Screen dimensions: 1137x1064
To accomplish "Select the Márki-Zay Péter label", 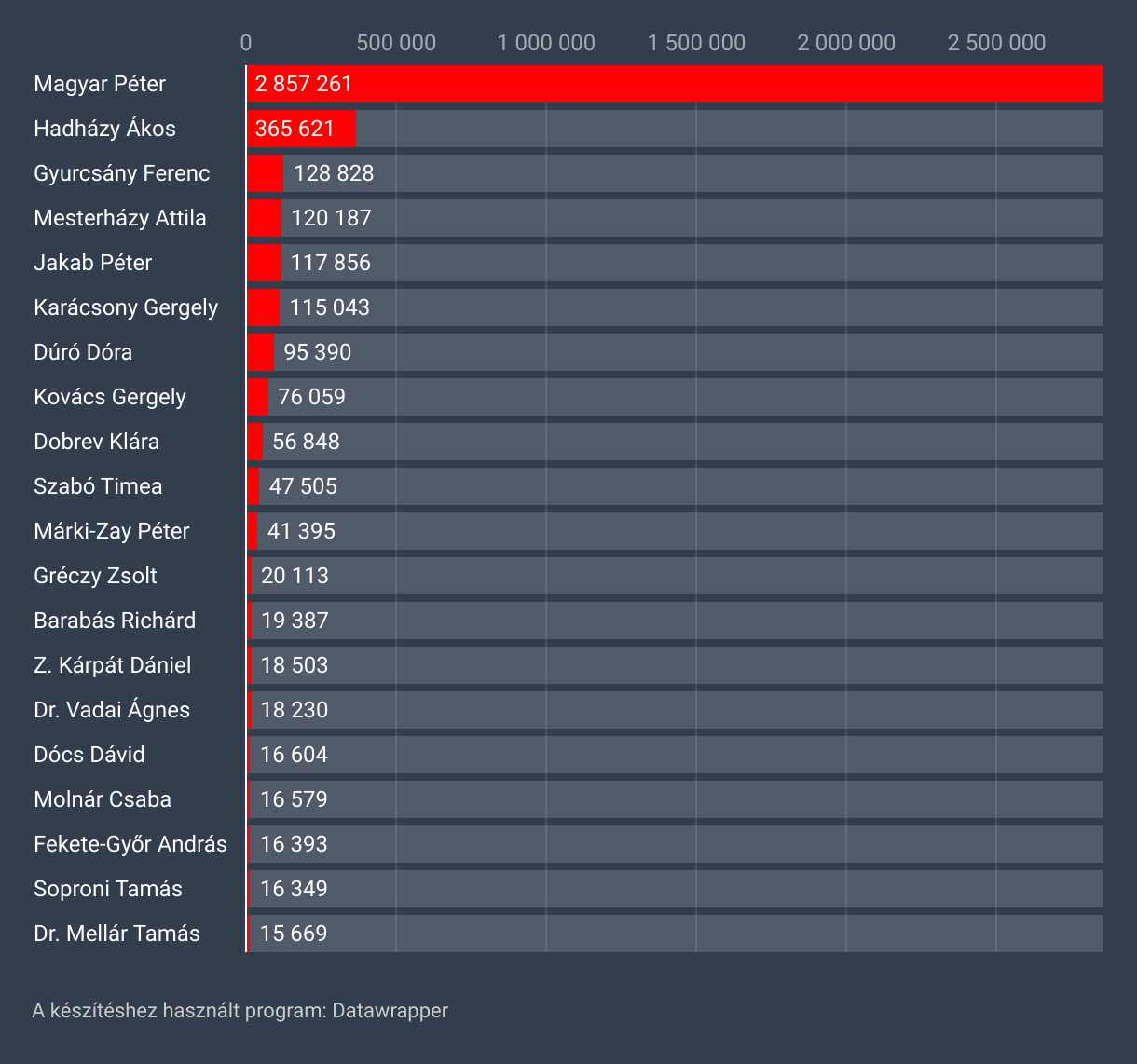I will (x=112, y=531).
